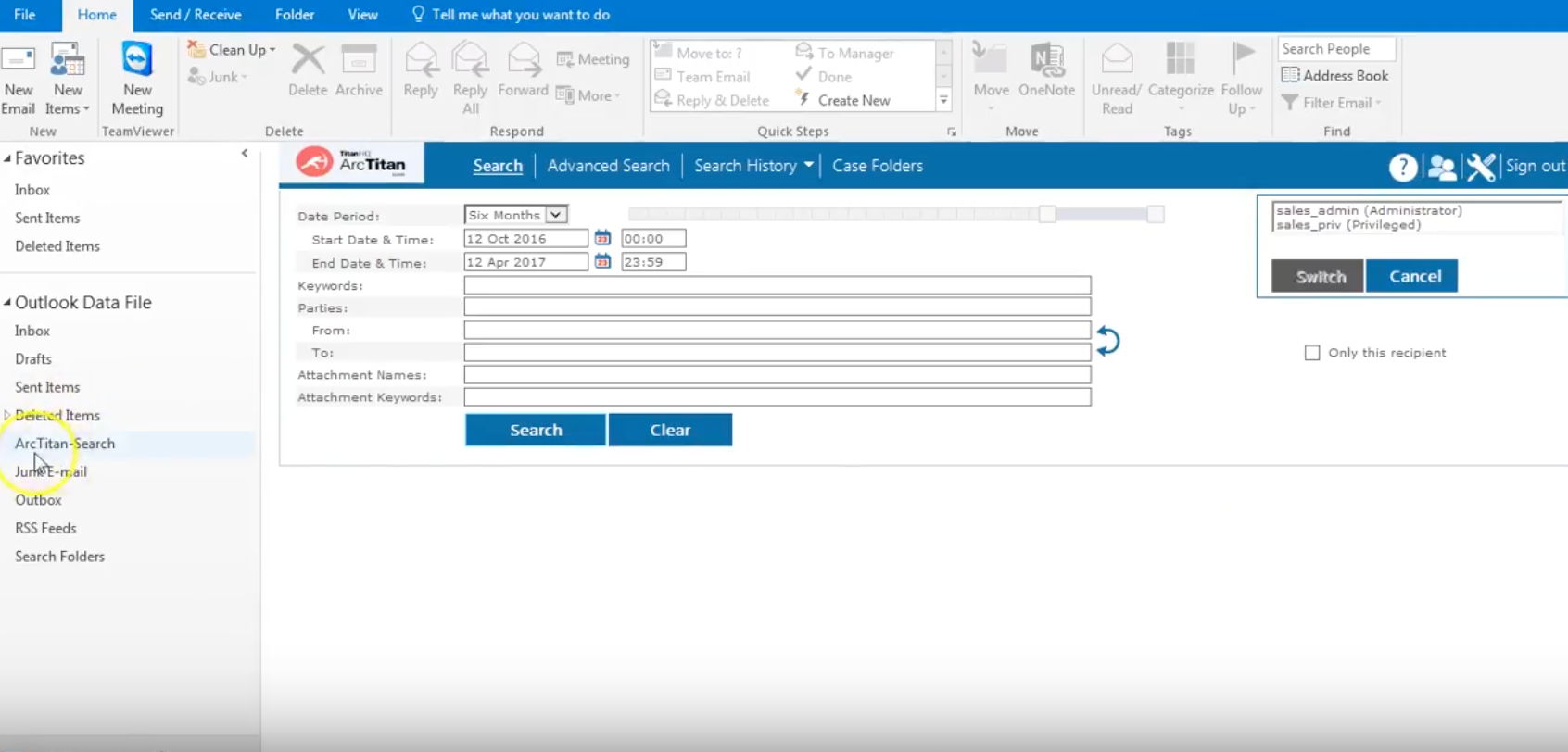Click the Sign out link
This screenshot has height=752, width=1568.
[1536, 166]
